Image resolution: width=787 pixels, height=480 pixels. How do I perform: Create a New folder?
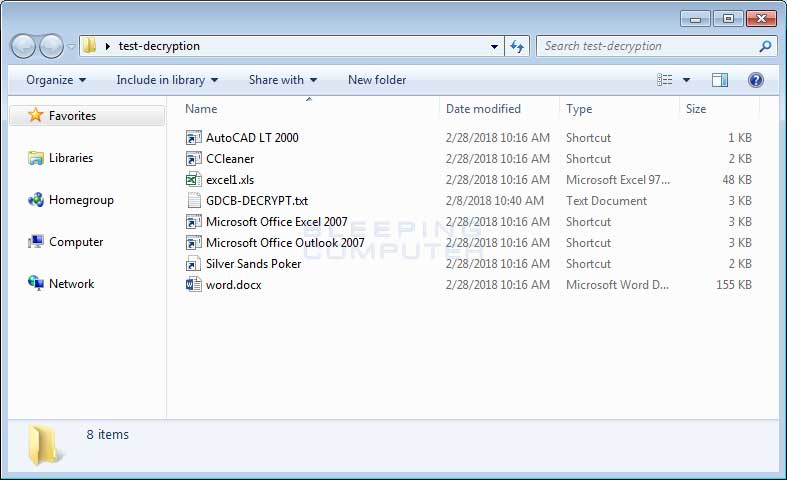click(x=377, y=80)
